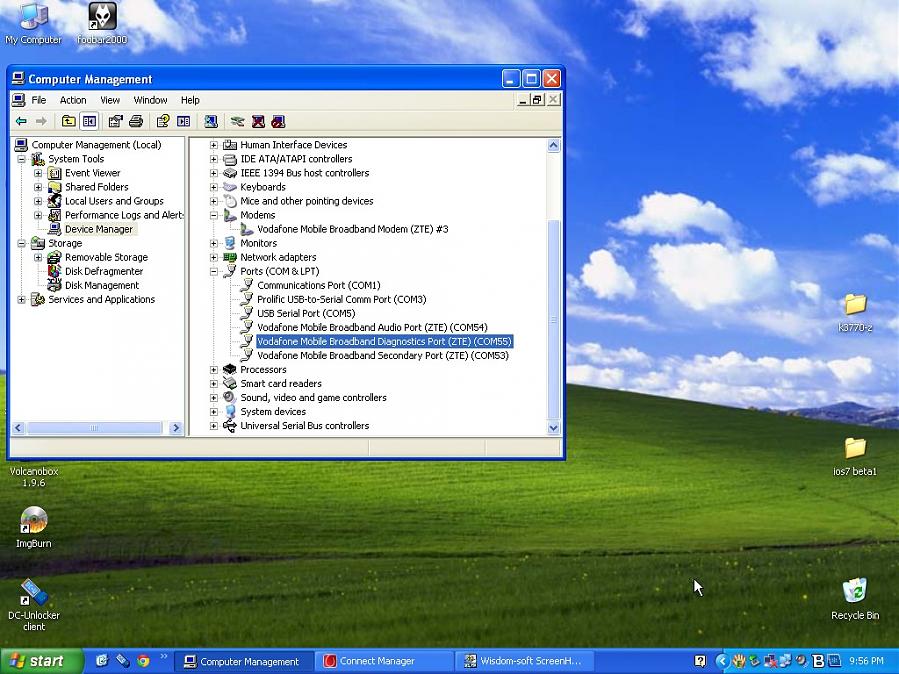This screenshot has width=899, height=674.
Task: Click the Print icon in the toolbar
Action: (x=136, y=121)
